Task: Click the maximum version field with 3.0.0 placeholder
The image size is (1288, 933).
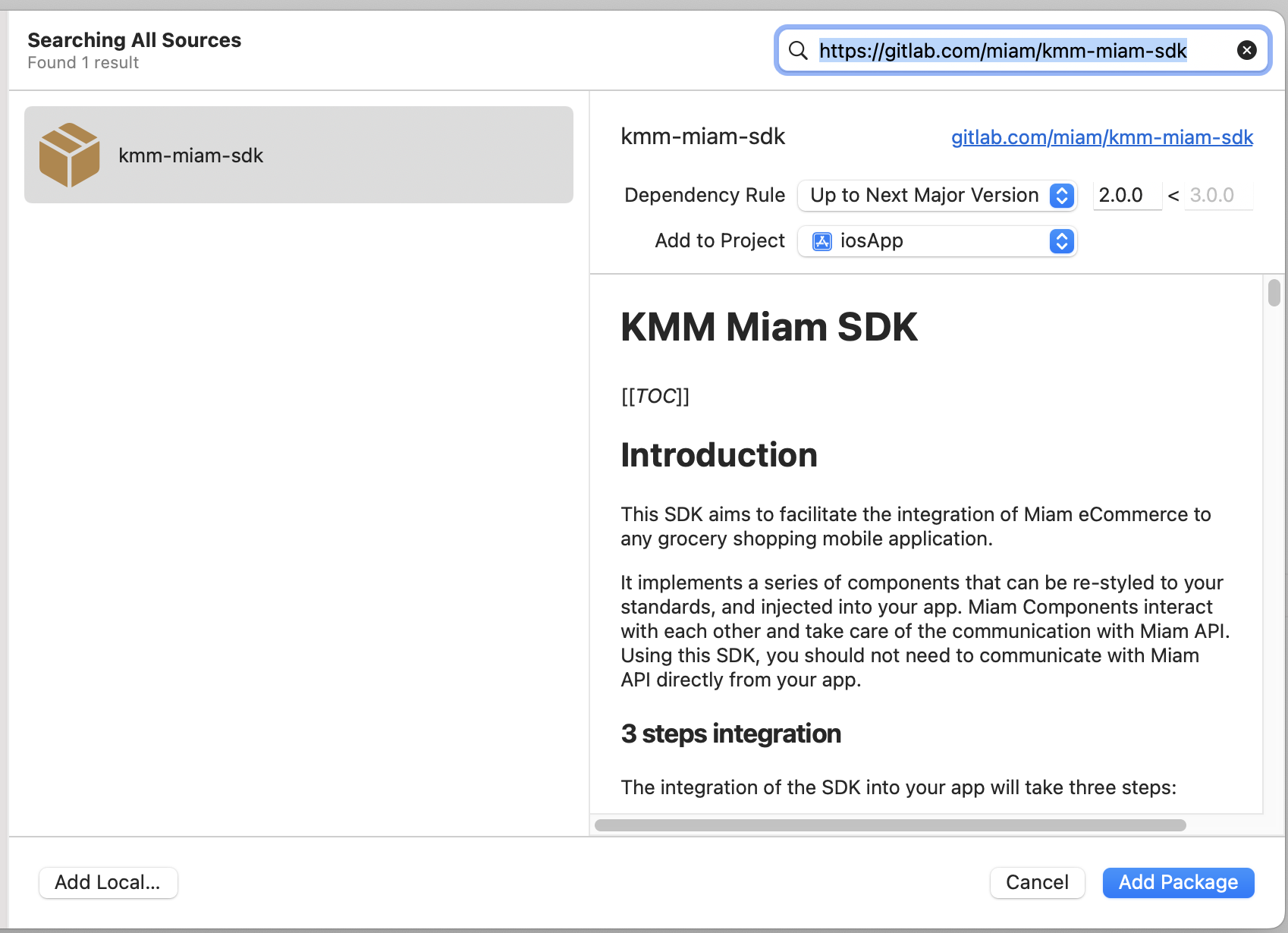Action: point(1217,195)
